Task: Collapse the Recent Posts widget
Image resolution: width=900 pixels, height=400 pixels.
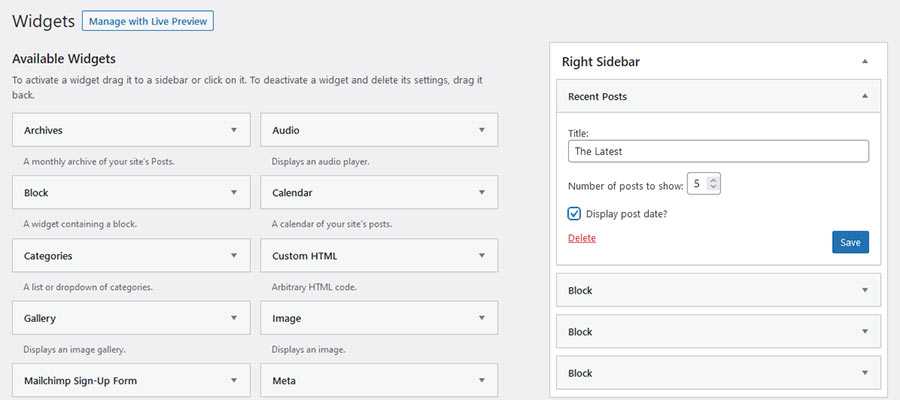Action: click(x=864, y=97)
